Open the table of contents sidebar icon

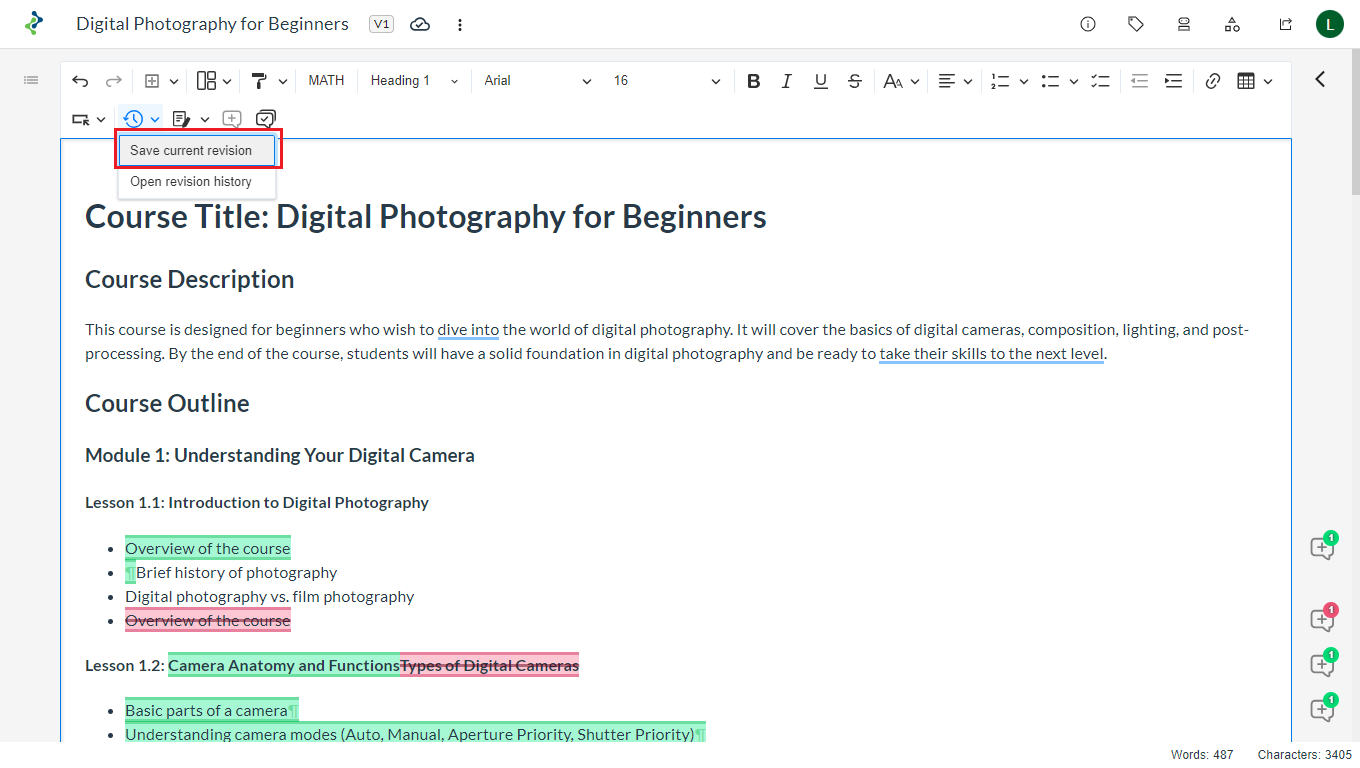pyautogui.click(x=31, y=80)
